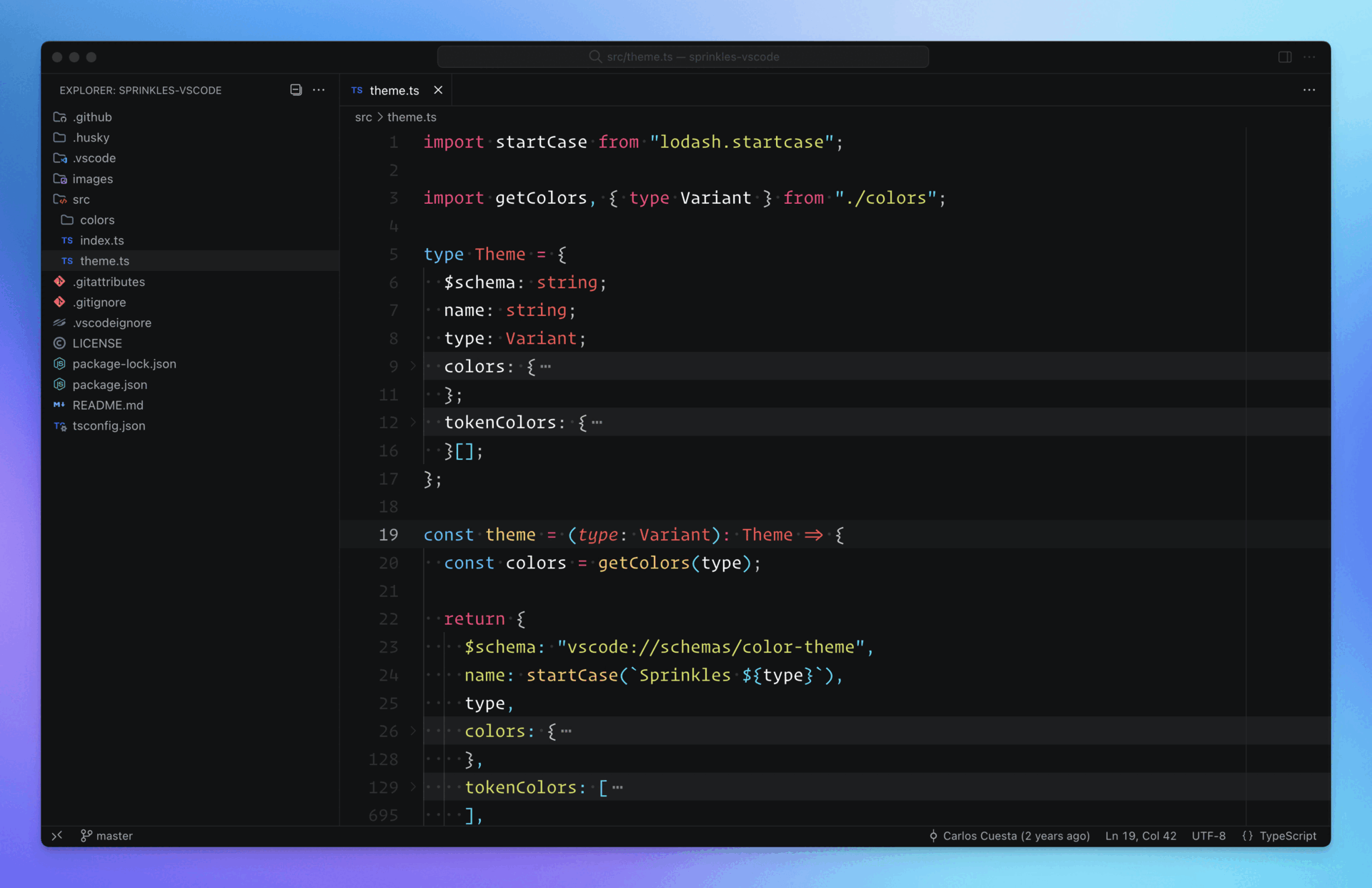Click folded ellipsis after colors: { line 9
Screen dimensions: 1372x888
pyautogui.click(x=546, y=367)
